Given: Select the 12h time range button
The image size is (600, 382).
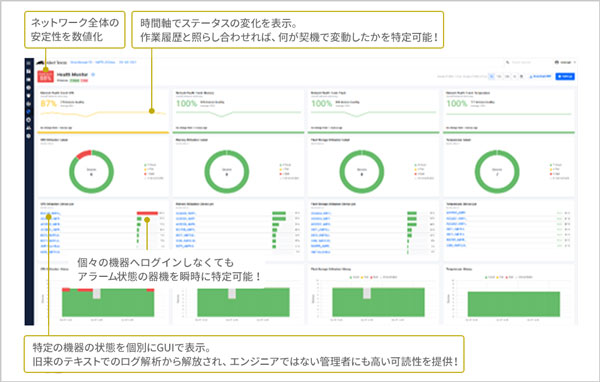Looking at the screenshot, I should click(x=499, y=77).
